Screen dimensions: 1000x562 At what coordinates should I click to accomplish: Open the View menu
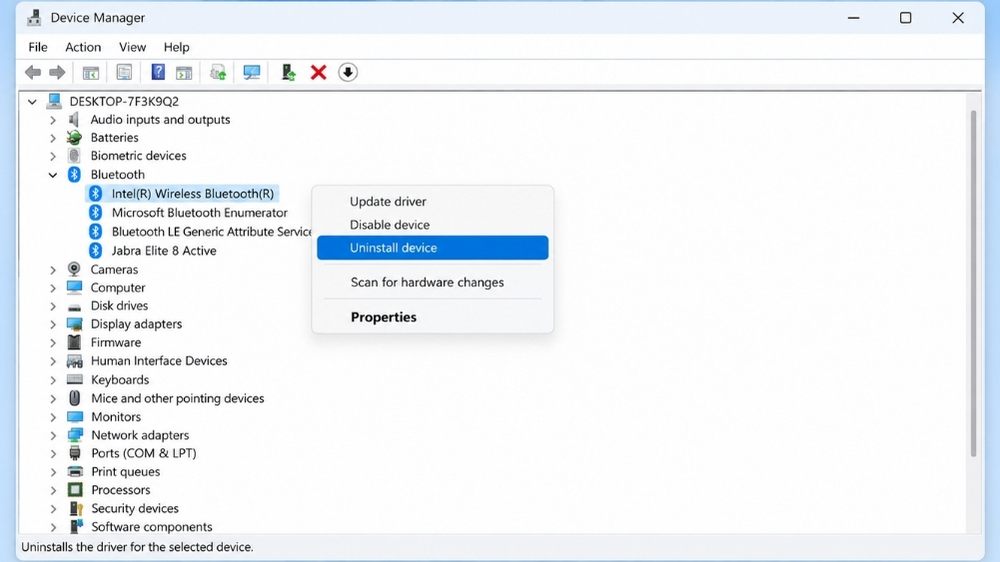(x=132, y=47)
